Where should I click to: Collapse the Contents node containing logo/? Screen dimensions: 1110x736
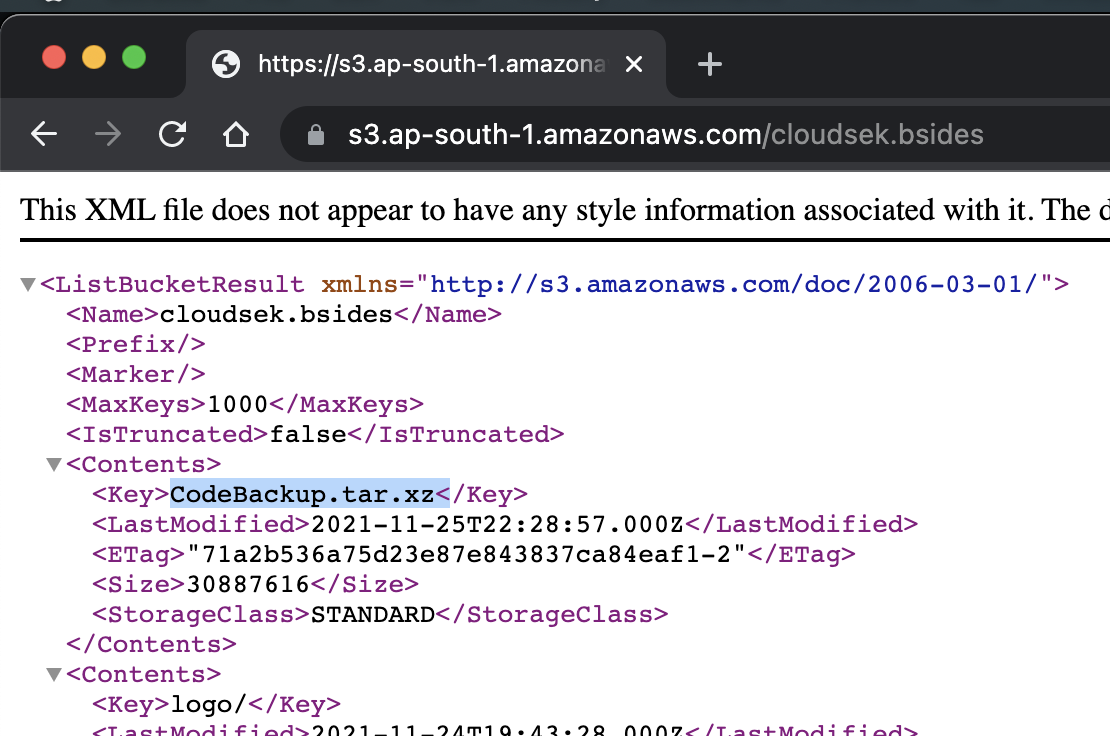(54, 674)
